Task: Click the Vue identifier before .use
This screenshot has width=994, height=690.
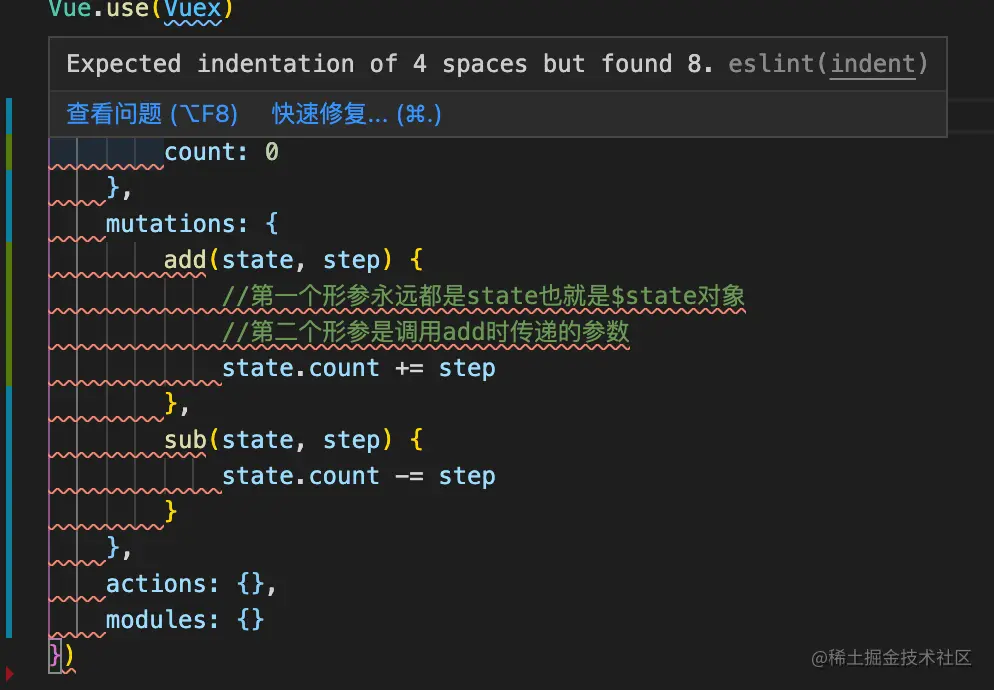Action: click(x=69, y=10)
